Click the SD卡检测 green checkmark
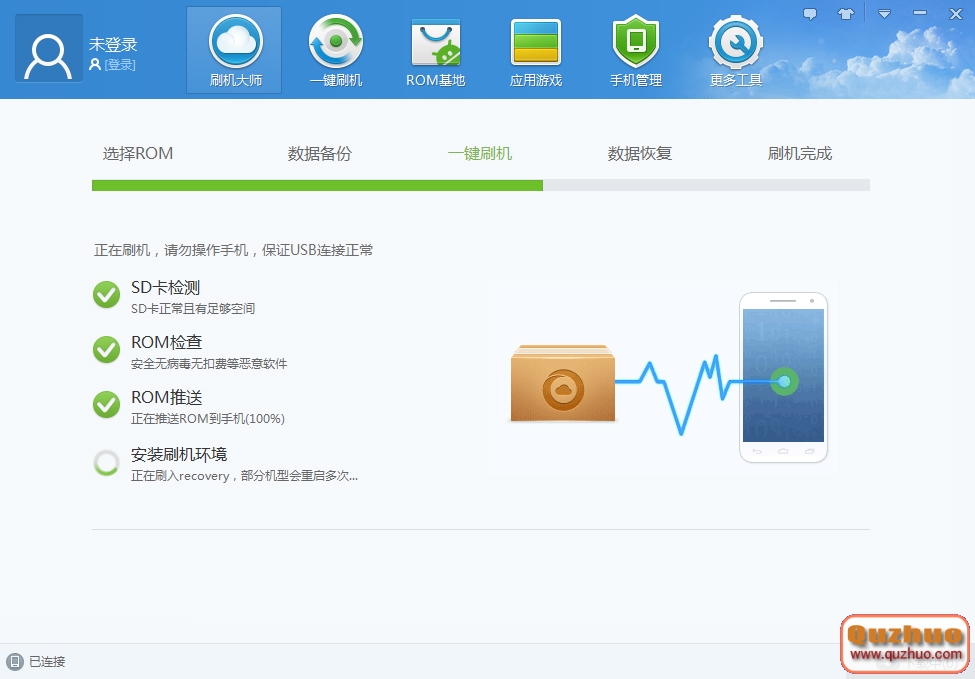Image resolution: width=975 pixels, height=679 pixels. click(x=106, y=296)
